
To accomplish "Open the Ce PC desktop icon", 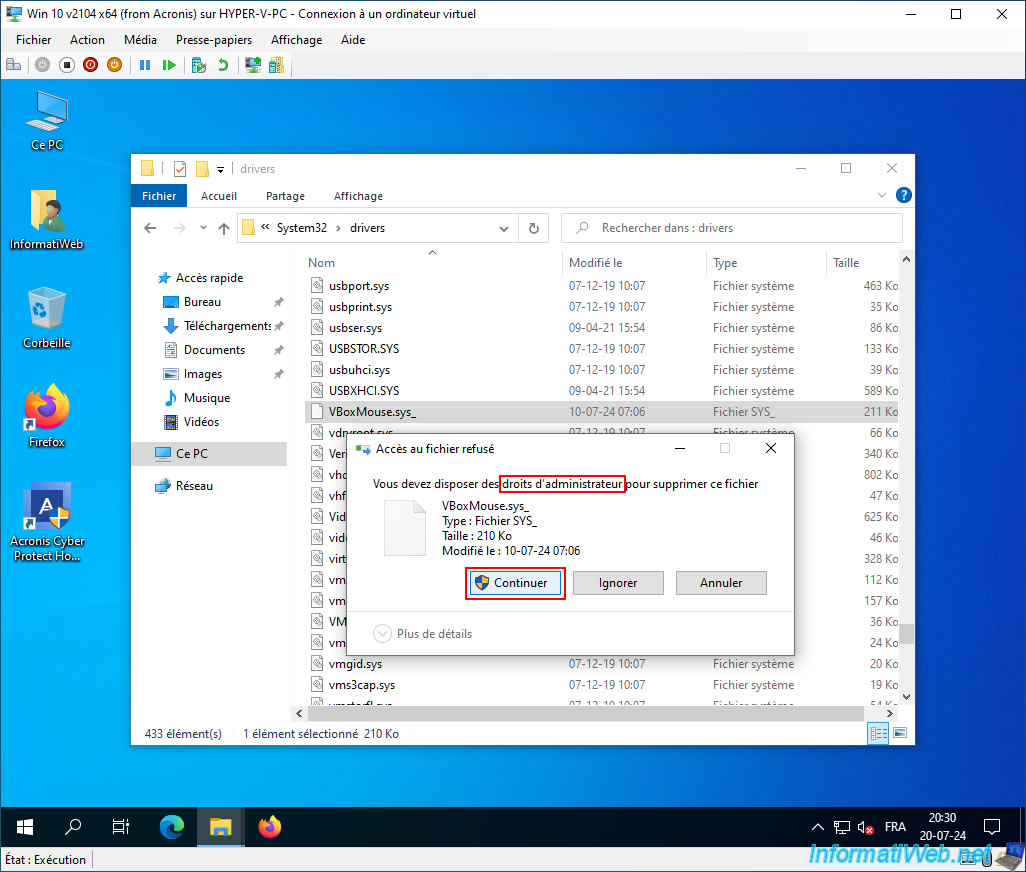I will 46,121.
